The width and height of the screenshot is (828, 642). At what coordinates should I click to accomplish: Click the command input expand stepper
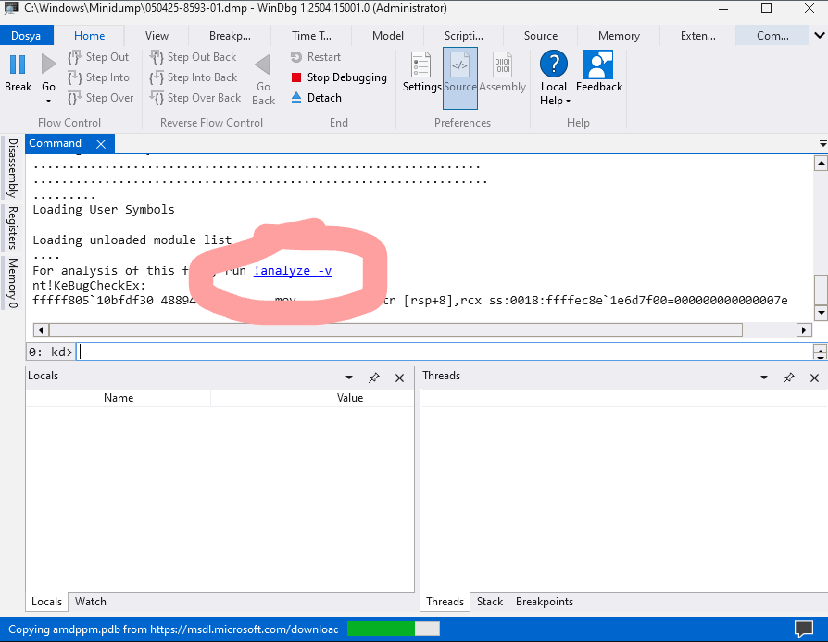click(820, 352)
